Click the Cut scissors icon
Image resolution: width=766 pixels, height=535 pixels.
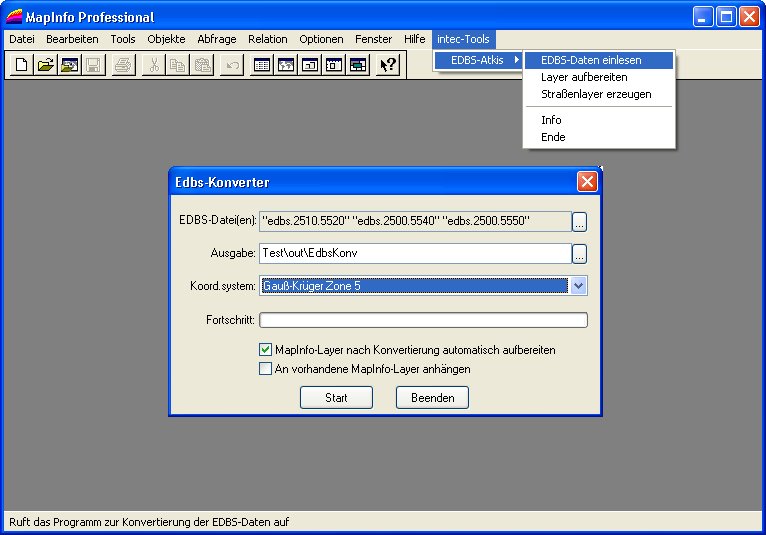click(153, 64)
